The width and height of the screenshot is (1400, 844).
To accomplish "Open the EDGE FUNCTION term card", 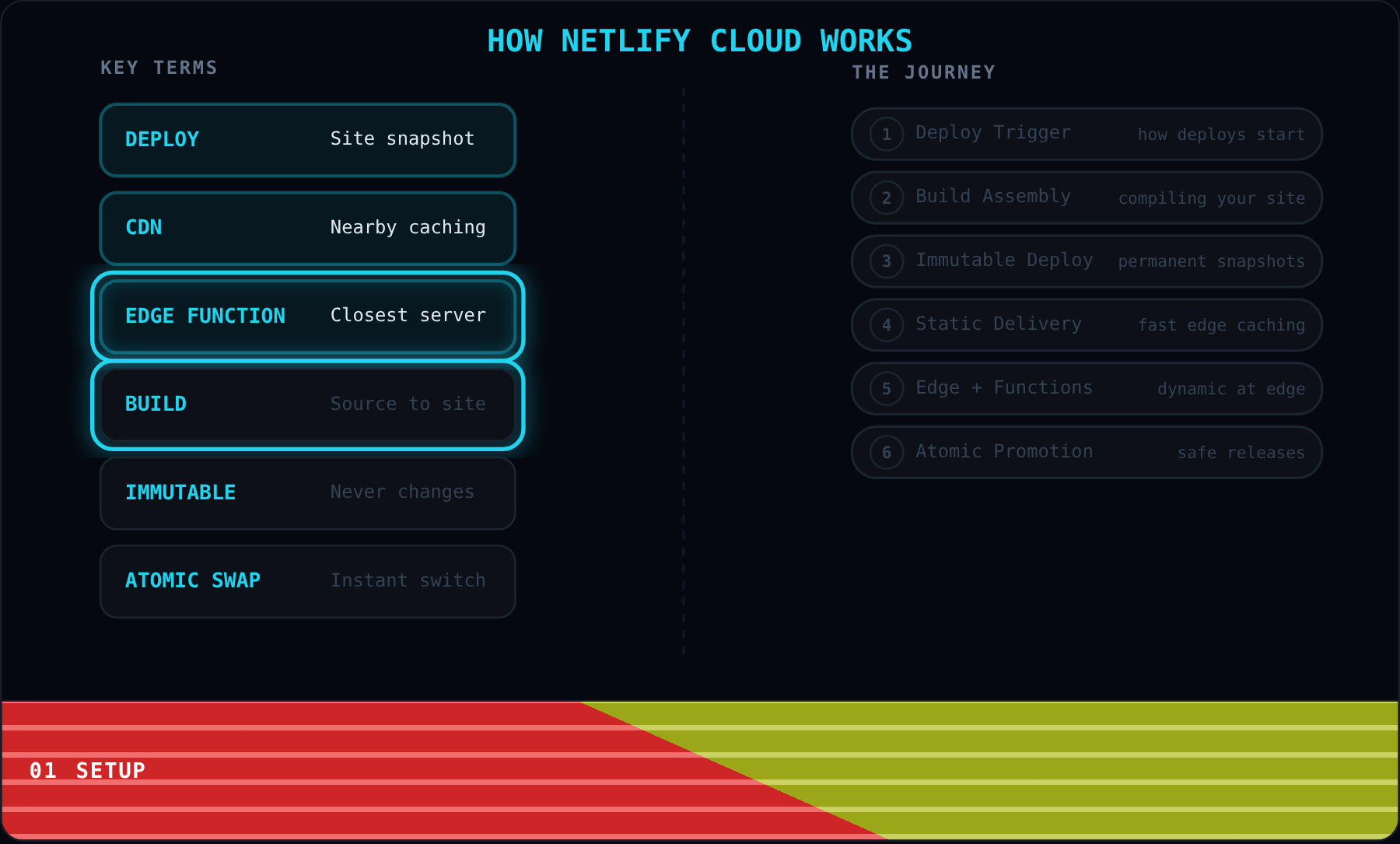I will [x=308, y=317].
